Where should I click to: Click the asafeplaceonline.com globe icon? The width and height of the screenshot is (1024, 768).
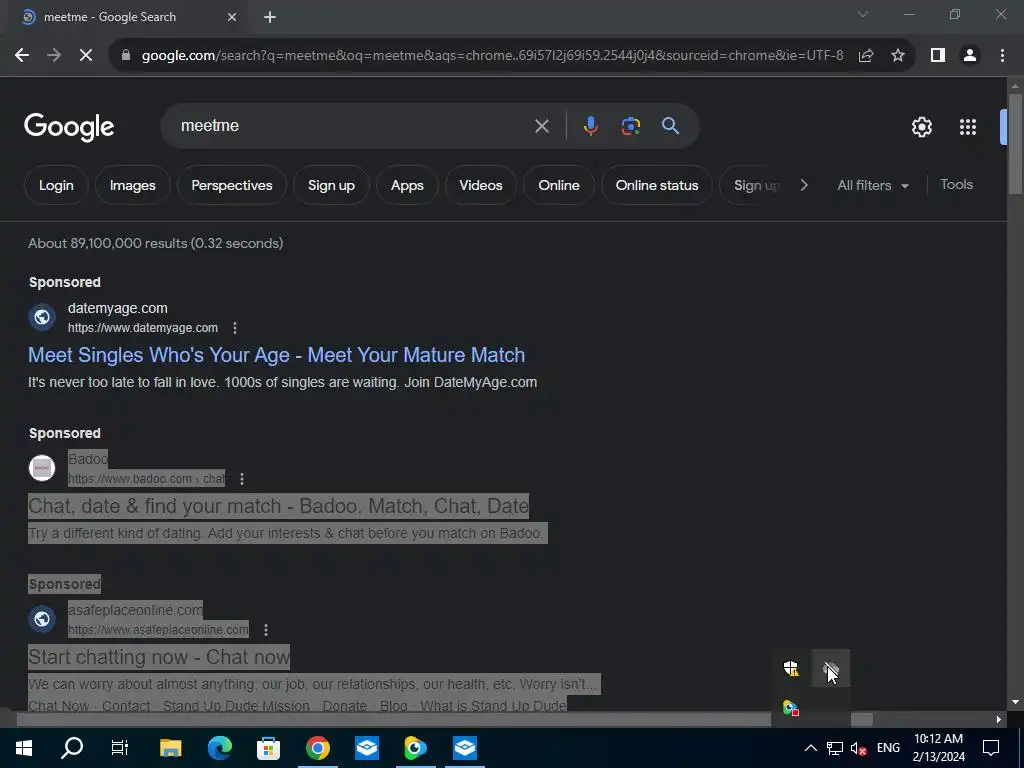[42, 619]
